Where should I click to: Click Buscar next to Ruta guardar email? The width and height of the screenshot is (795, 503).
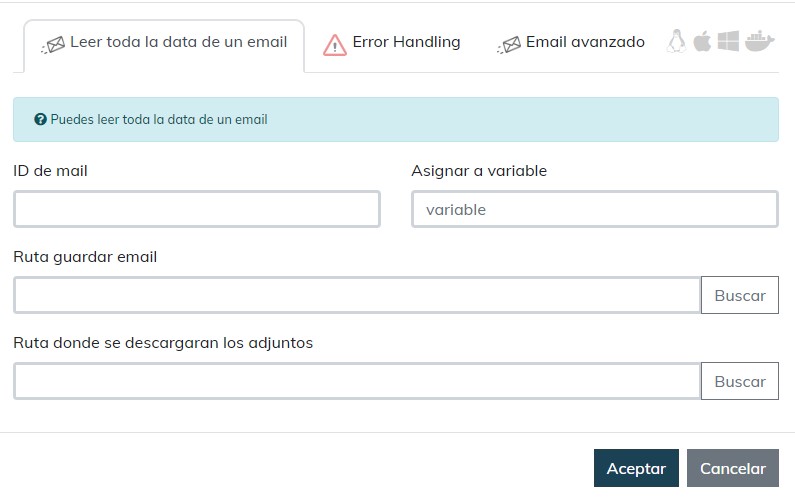pyautogui.click(x=740, y=295)
